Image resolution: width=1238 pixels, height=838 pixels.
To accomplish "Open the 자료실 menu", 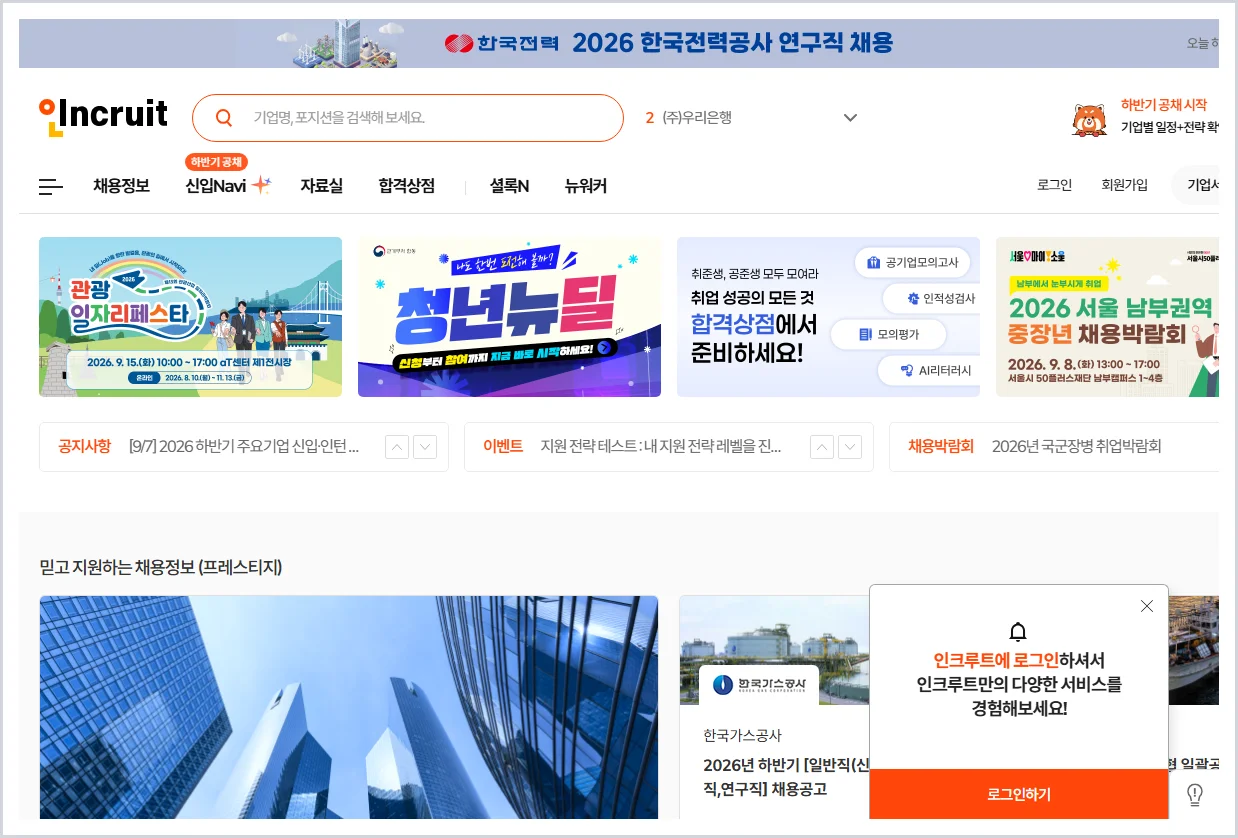I will (321, 186).
